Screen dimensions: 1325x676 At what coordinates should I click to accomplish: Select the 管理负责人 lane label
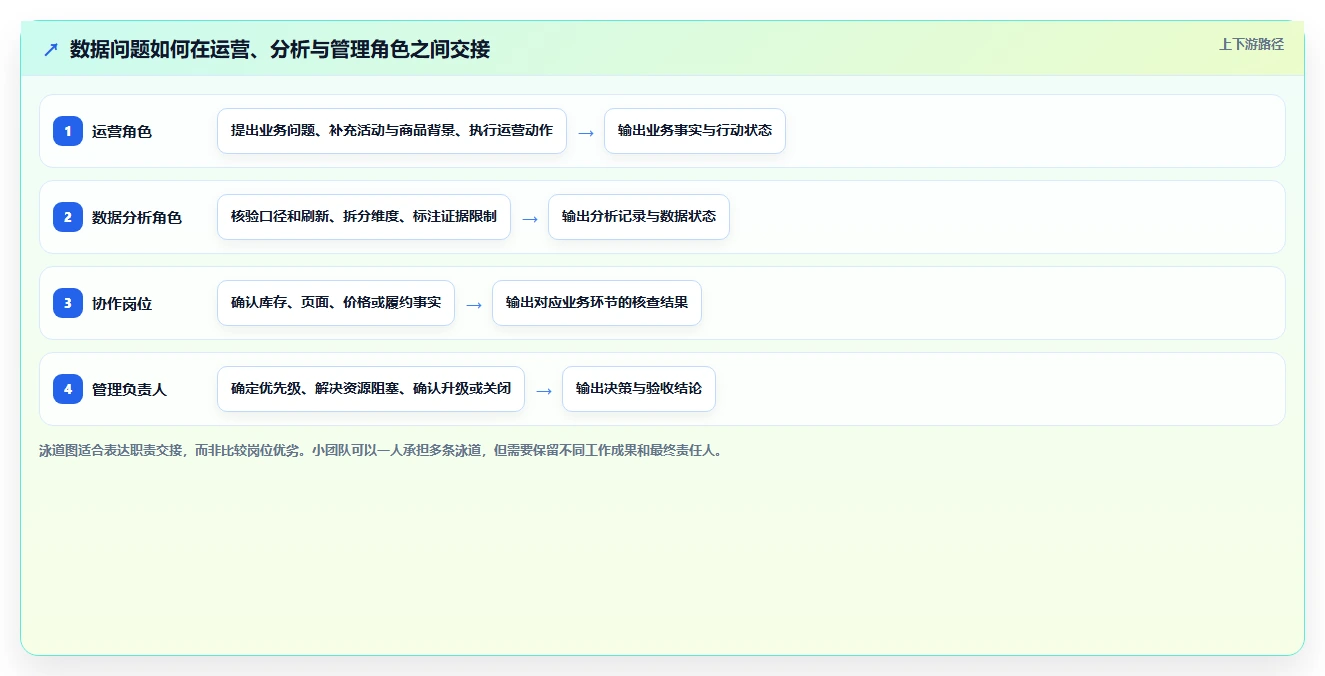[129, 389]
